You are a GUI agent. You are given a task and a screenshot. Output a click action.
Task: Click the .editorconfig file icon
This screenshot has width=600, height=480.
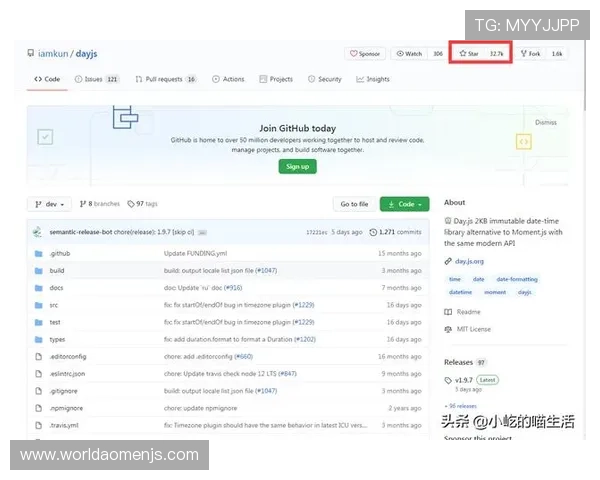[x=39, y=356]
